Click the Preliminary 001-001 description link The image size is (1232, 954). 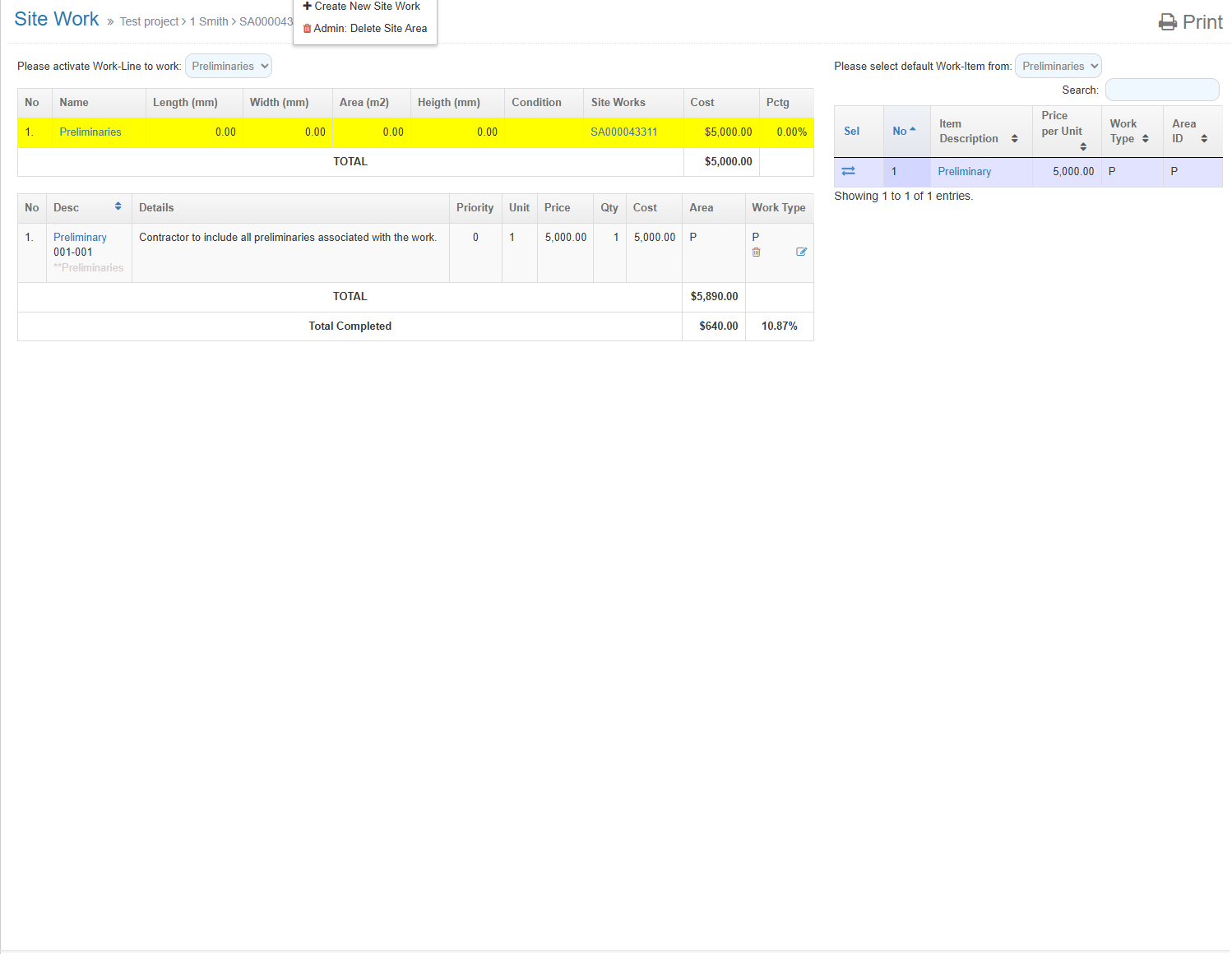pos(80,237)
